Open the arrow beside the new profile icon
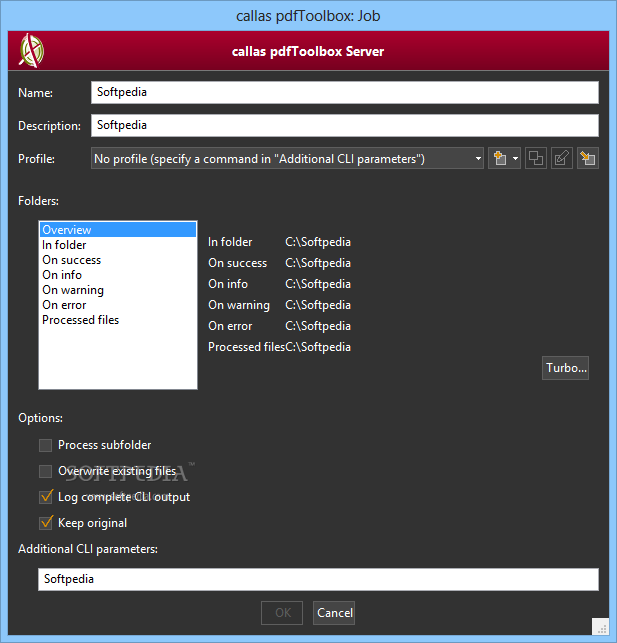This screenshot has width=617, height=643. coord(515,158)
